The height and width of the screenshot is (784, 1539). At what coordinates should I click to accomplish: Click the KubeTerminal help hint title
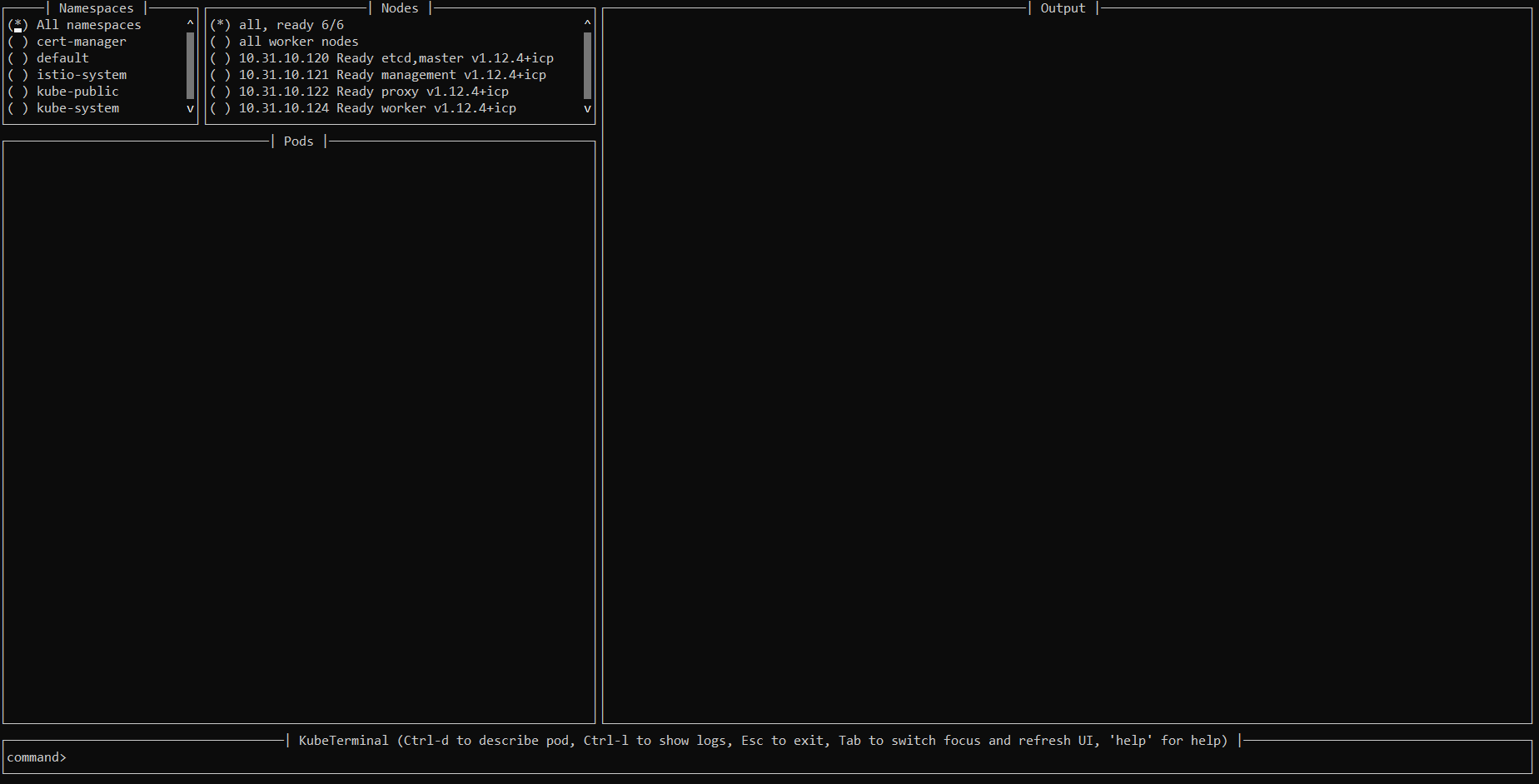pyautogui.click(x=764, y=741)
